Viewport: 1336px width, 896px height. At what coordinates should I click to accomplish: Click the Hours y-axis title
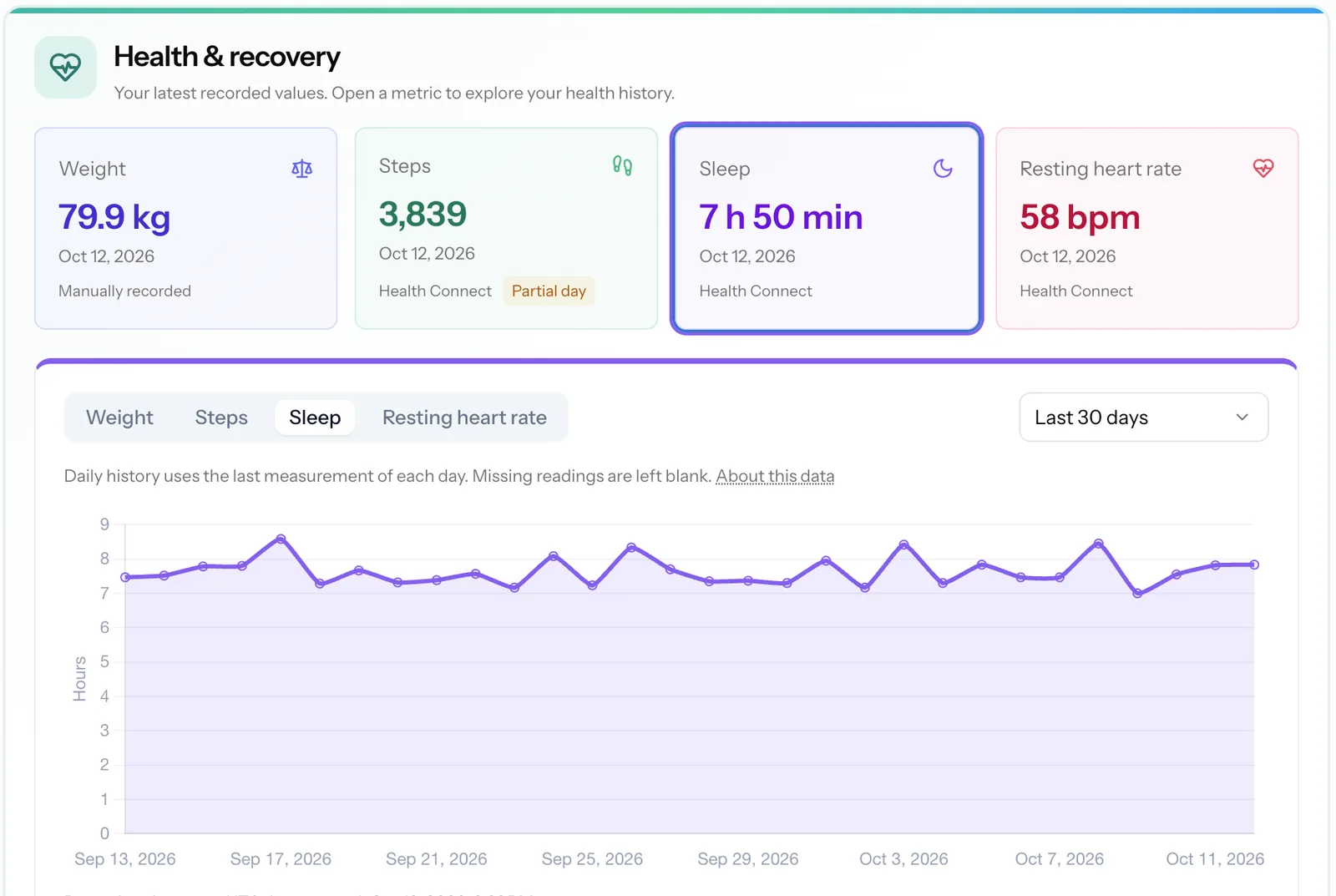pyautogui.click(x=80, y=679)
